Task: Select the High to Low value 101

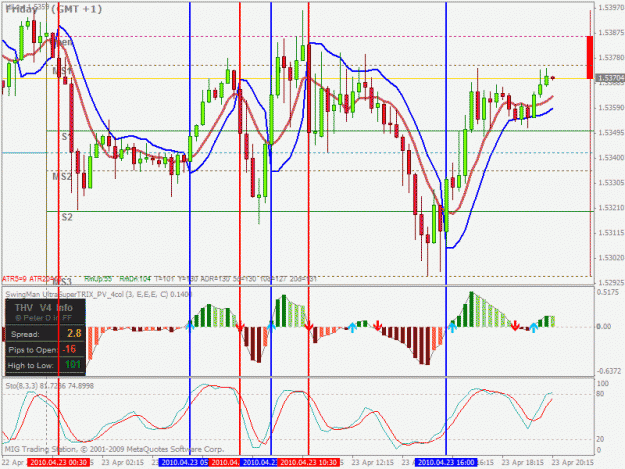Action: tap(73, 365)
